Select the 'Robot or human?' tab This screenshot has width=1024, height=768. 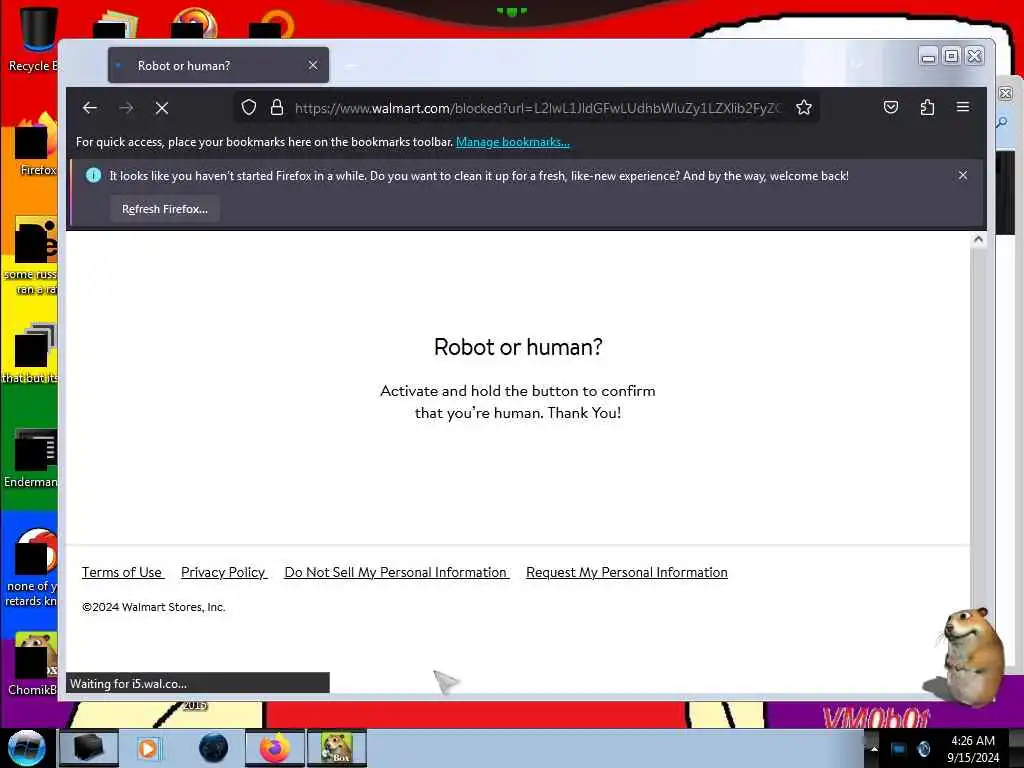pyautogui.click(x=218, y=65)
